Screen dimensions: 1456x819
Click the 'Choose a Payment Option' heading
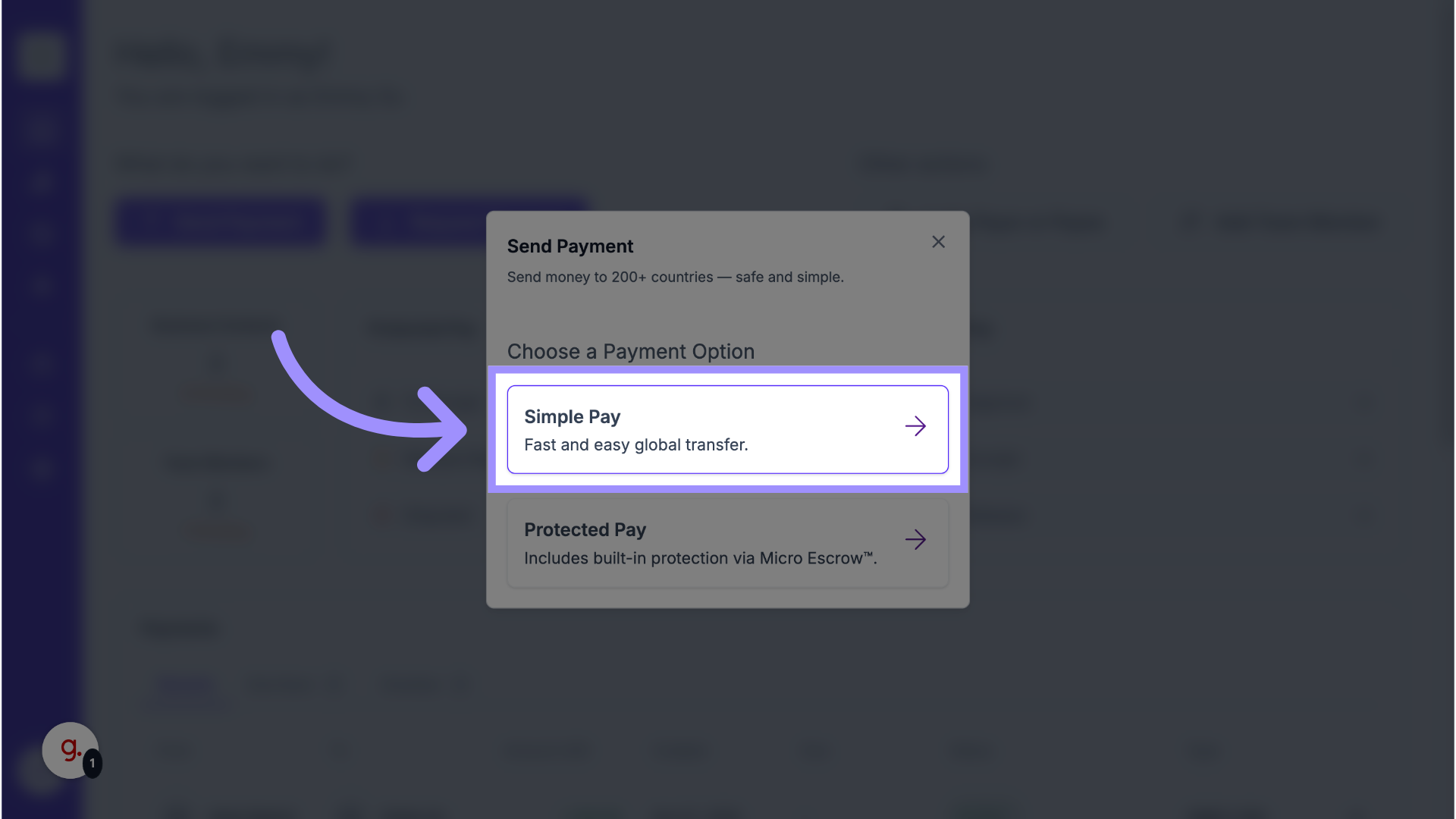coord(630,352)
